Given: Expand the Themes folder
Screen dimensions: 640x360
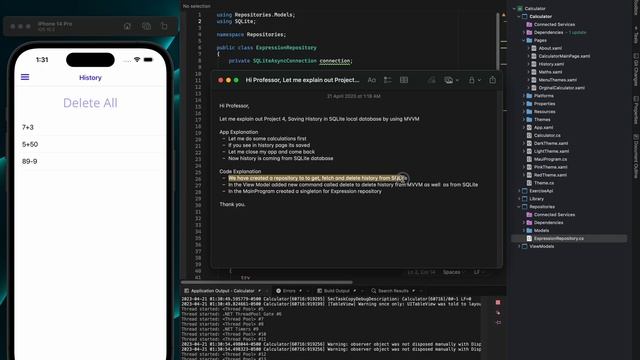Looking at the screenshot, I should (x=524, y=120).
